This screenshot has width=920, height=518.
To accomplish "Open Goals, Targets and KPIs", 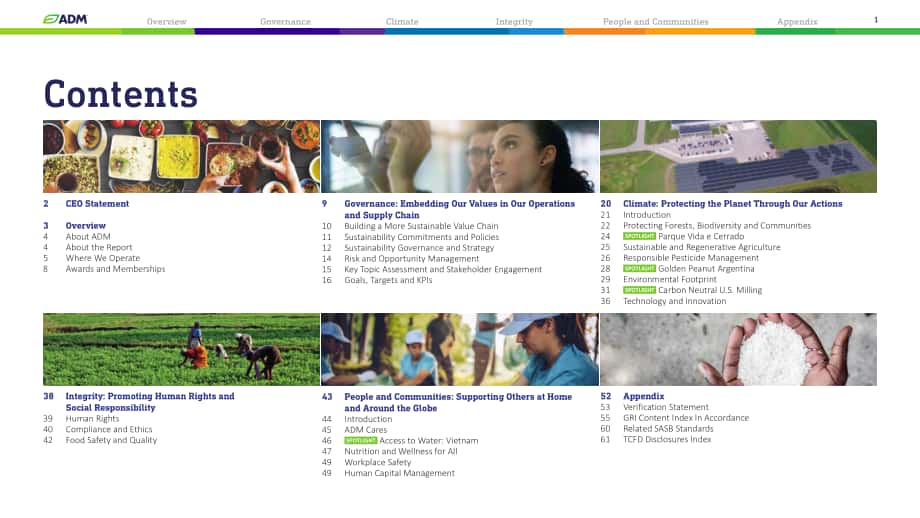I will 388,280.
